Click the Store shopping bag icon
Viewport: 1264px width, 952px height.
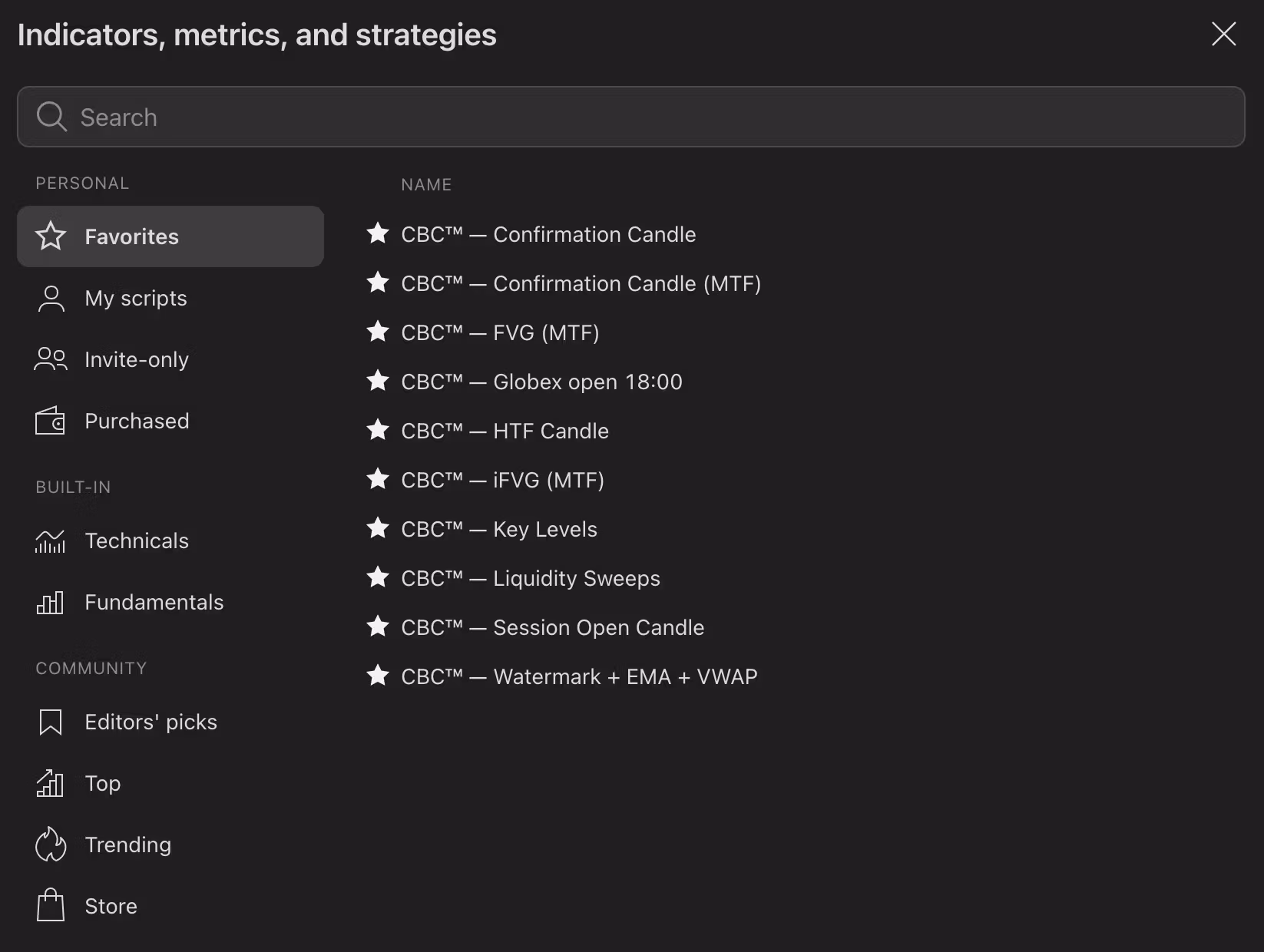coord(50,905)
